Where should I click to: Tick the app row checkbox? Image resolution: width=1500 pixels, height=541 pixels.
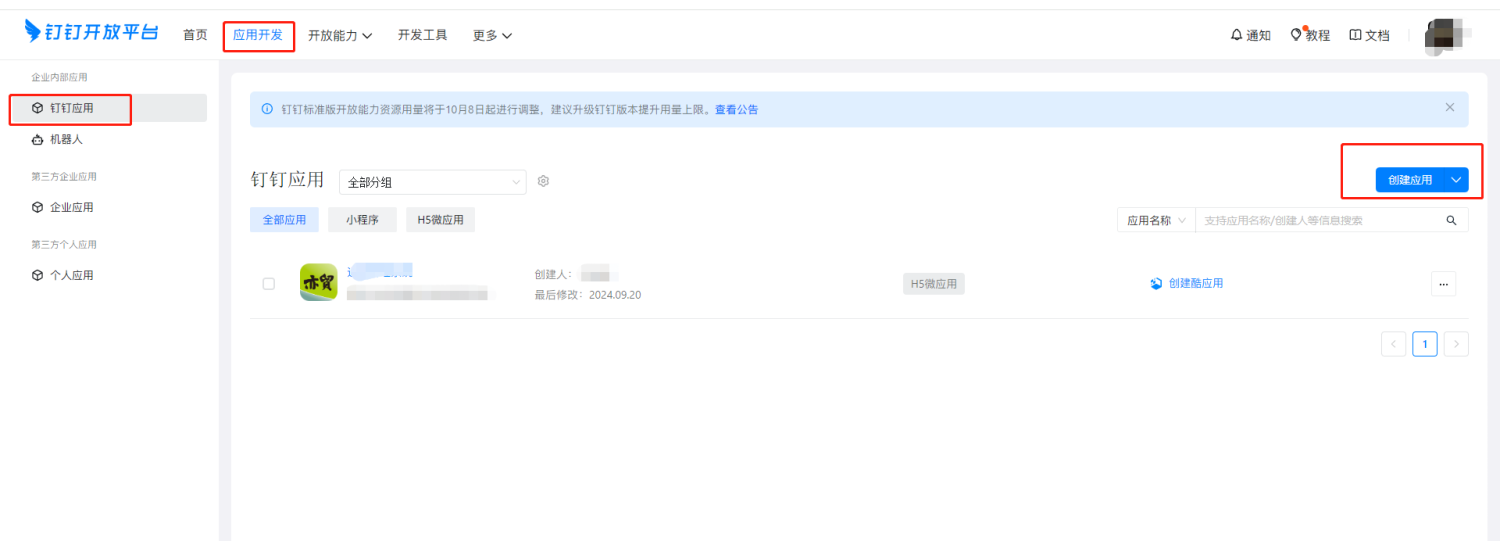point(268,284)
